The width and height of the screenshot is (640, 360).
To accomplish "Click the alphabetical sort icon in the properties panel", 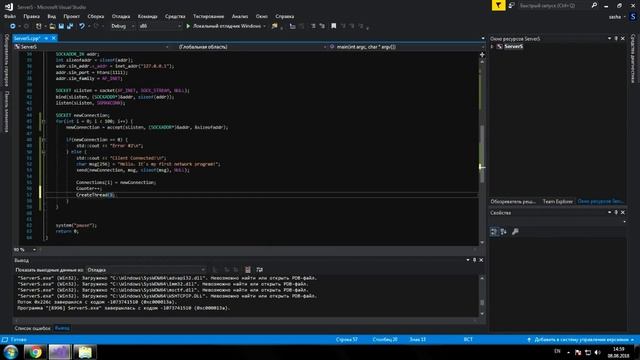I will click(504, 232).
